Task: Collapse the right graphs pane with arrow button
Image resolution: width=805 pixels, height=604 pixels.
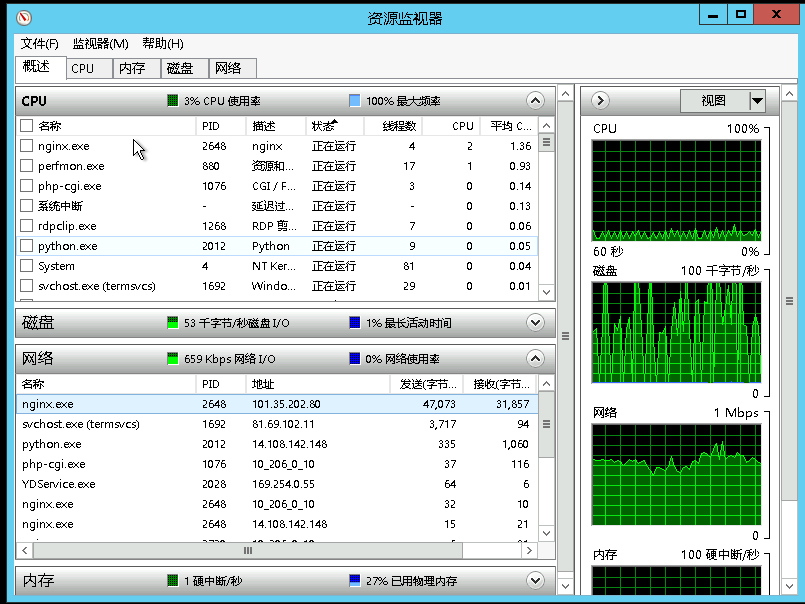Action: pos(600,100)
